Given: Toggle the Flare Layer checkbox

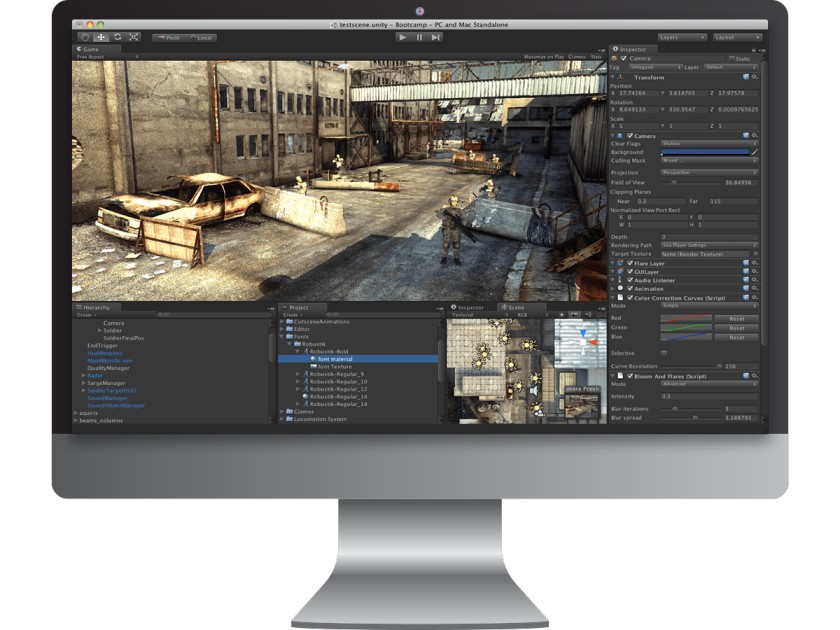Looking at the screenshot, I should coord(630,264).
